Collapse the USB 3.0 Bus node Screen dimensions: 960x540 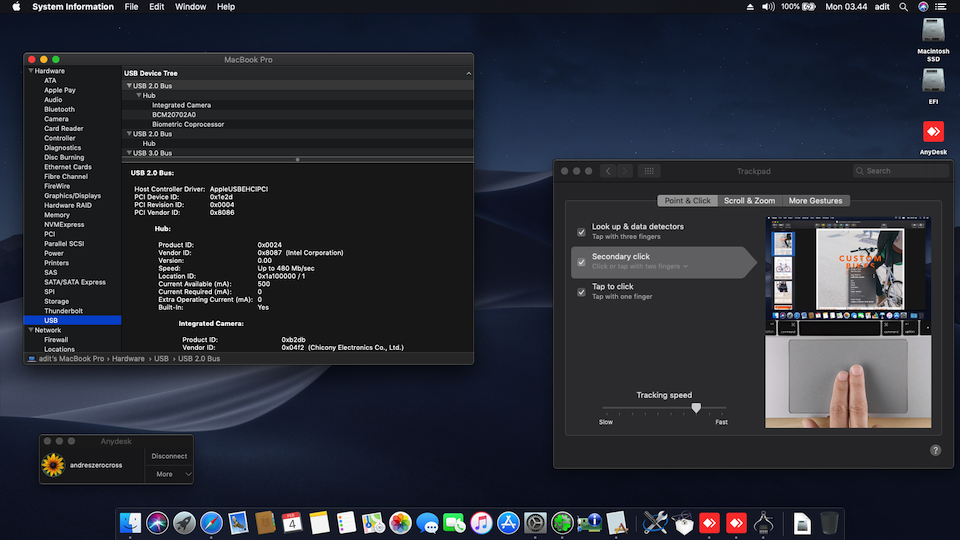tap(129, 153)
